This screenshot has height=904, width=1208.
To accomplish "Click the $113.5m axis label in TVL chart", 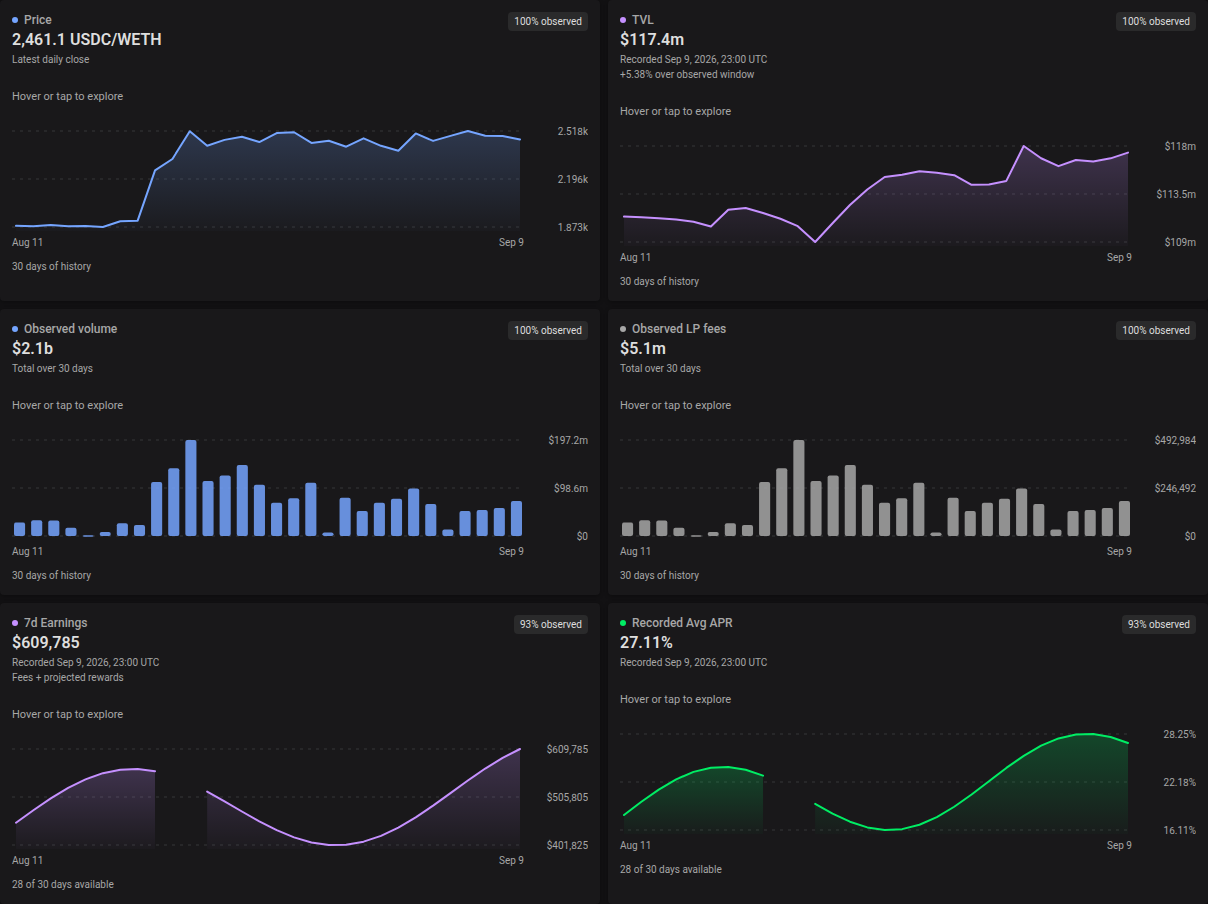I will pos(1175,195).
